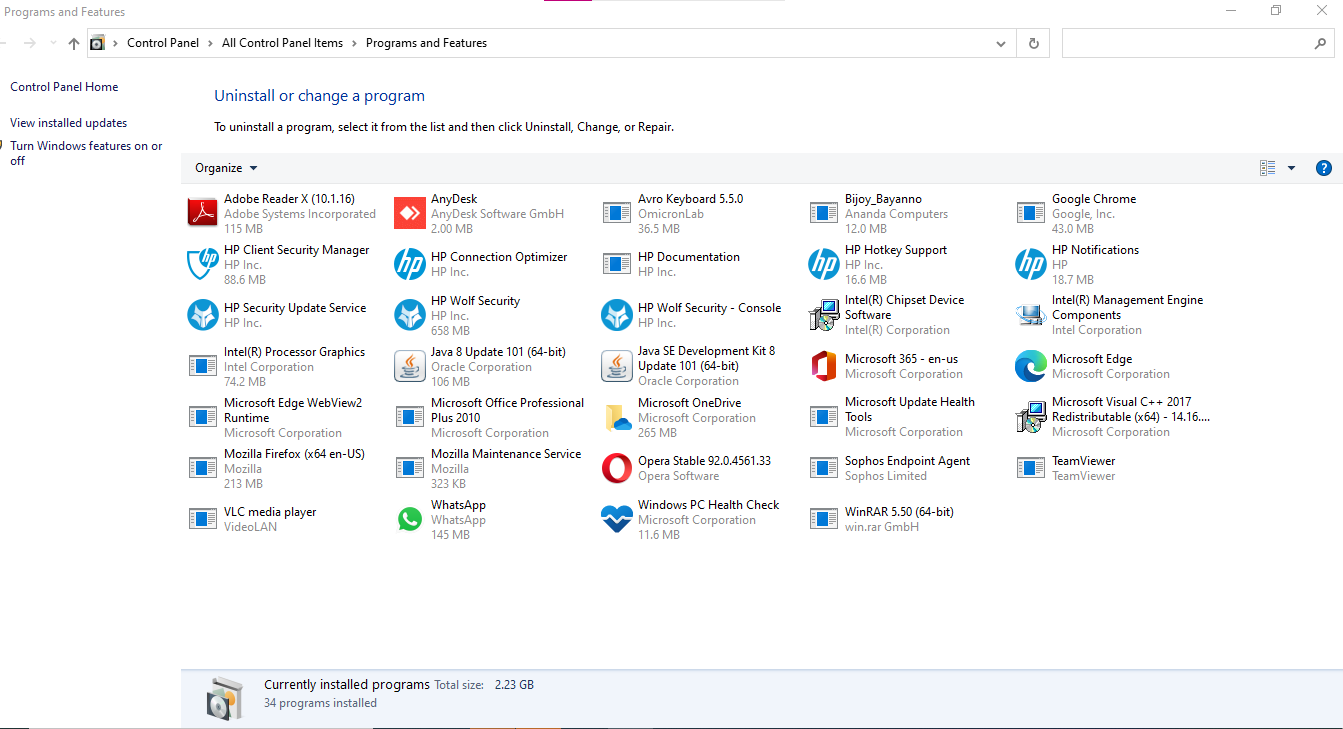
Task: Select the Microsoft 365 - en-us icon
Action: [x=824, y=366]
